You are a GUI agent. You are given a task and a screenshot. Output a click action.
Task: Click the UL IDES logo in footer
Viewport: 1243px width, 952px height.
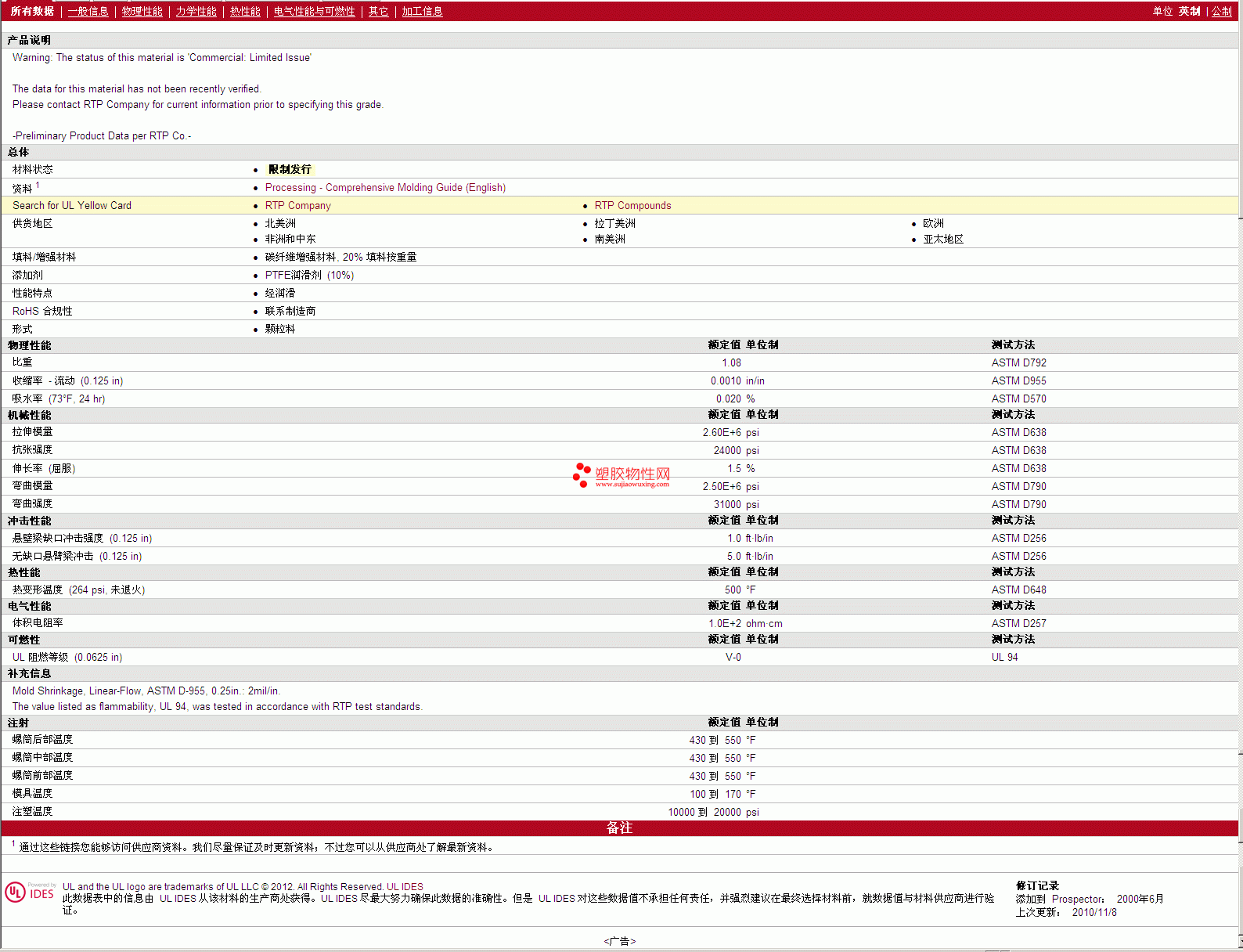point(31,892)
